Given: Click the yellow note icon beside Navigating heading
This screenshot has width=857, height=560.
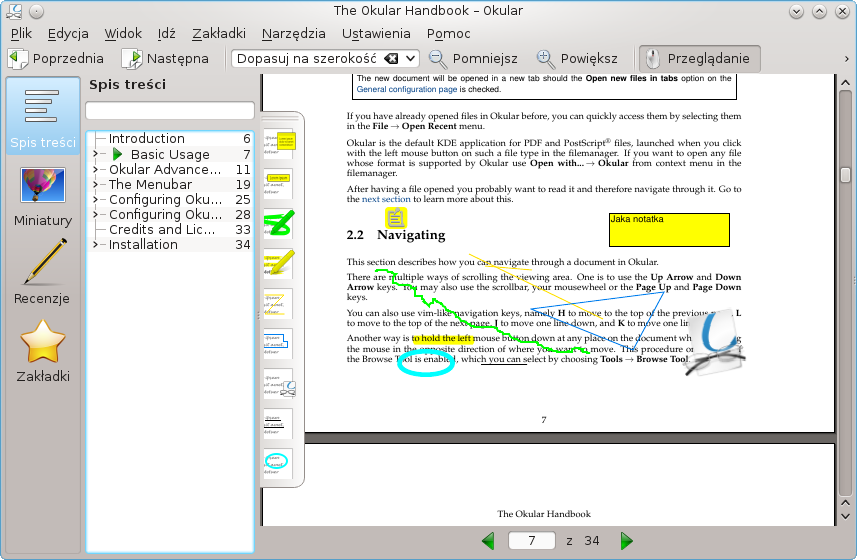Looking at the screenshot, I should pyautogui.click(x=396, y=218).
